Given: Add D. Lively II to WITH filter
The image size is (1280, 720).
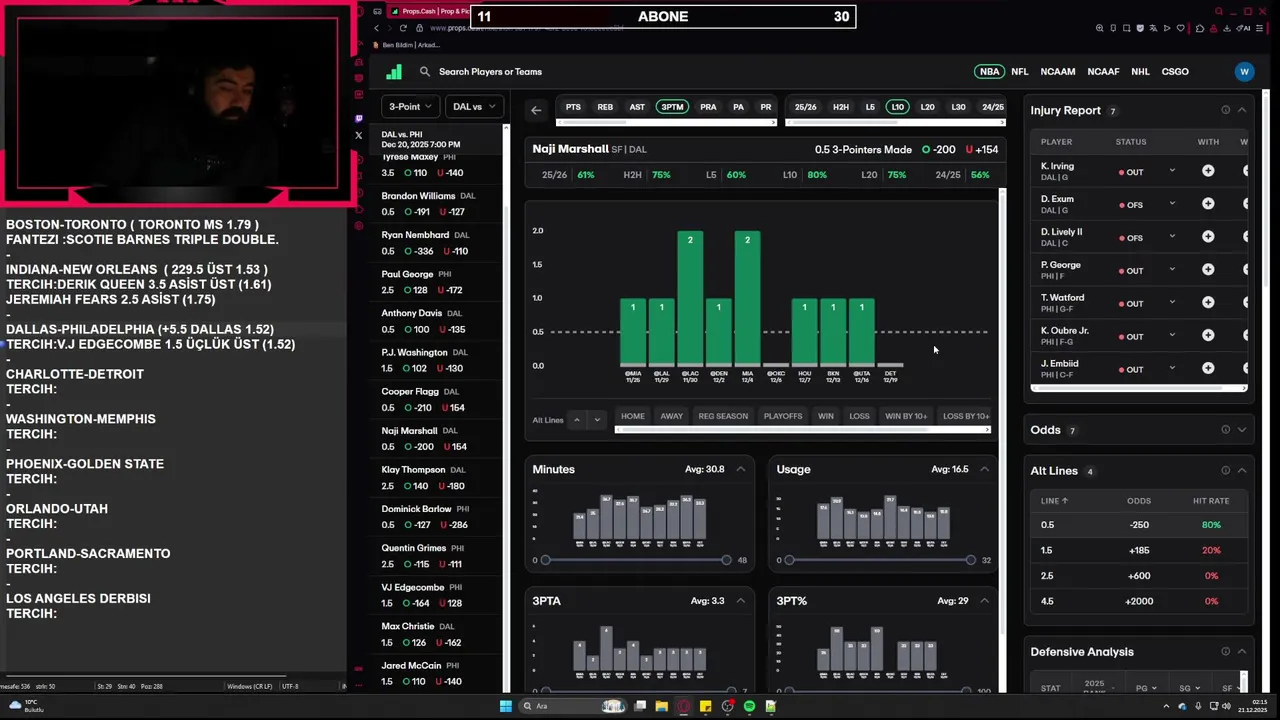Looking at the screenshot, I should tap(1208, 237).
